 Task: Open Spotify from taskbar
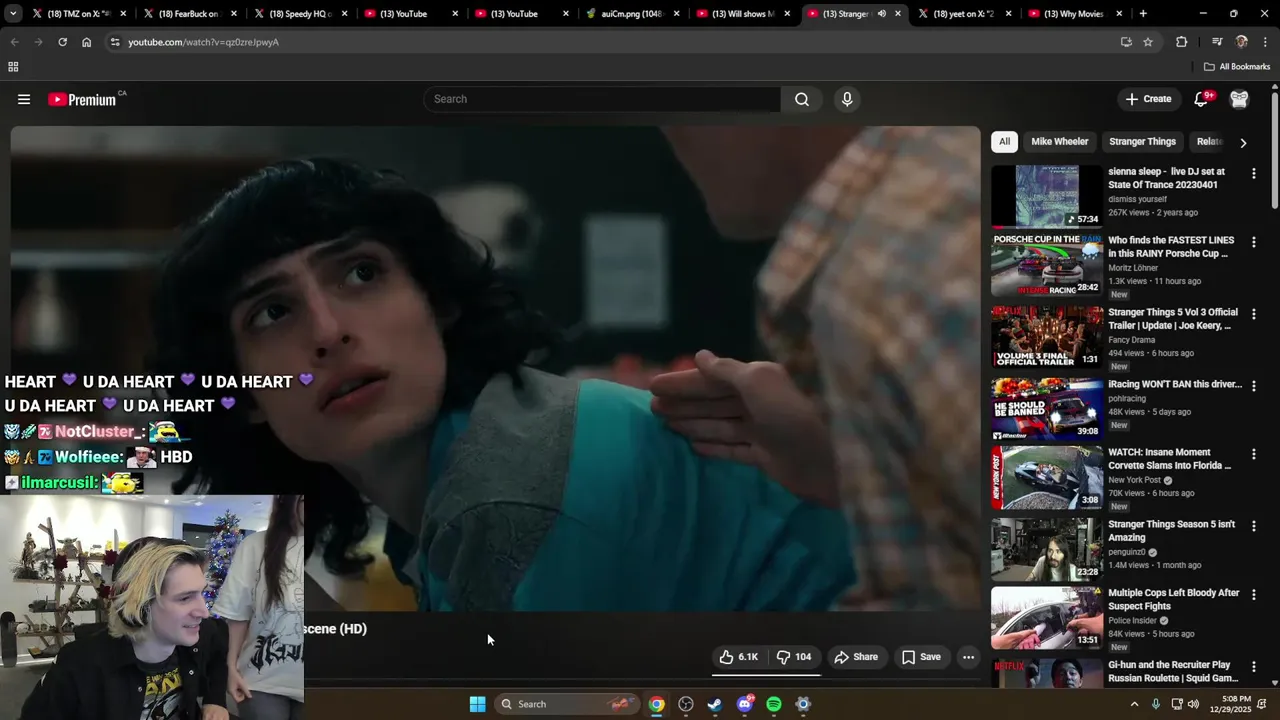[773, 704]
